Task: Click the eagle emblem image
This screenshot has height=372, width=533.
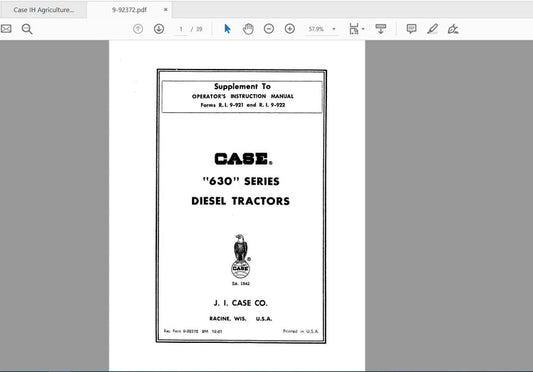Action: (x=241, y=256)
